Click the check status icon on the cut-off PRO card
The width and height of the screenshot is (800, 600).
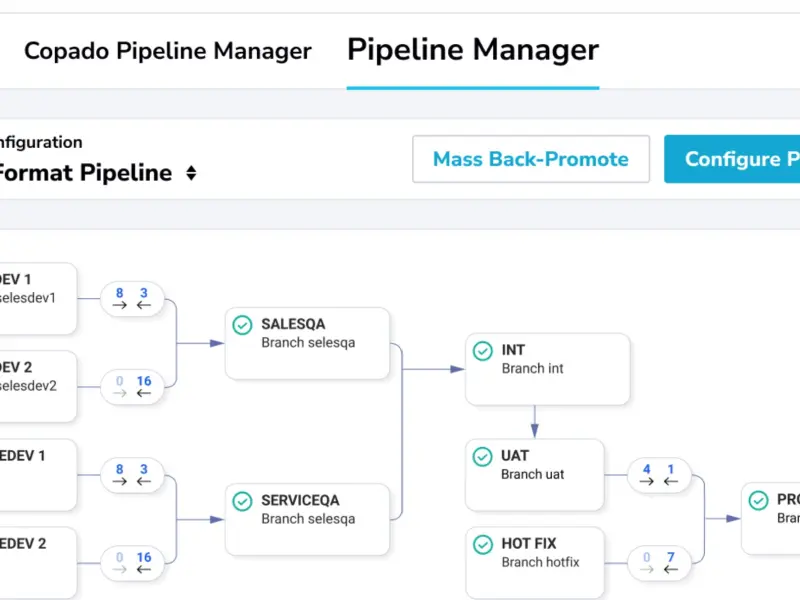click(x=759, y=501)
